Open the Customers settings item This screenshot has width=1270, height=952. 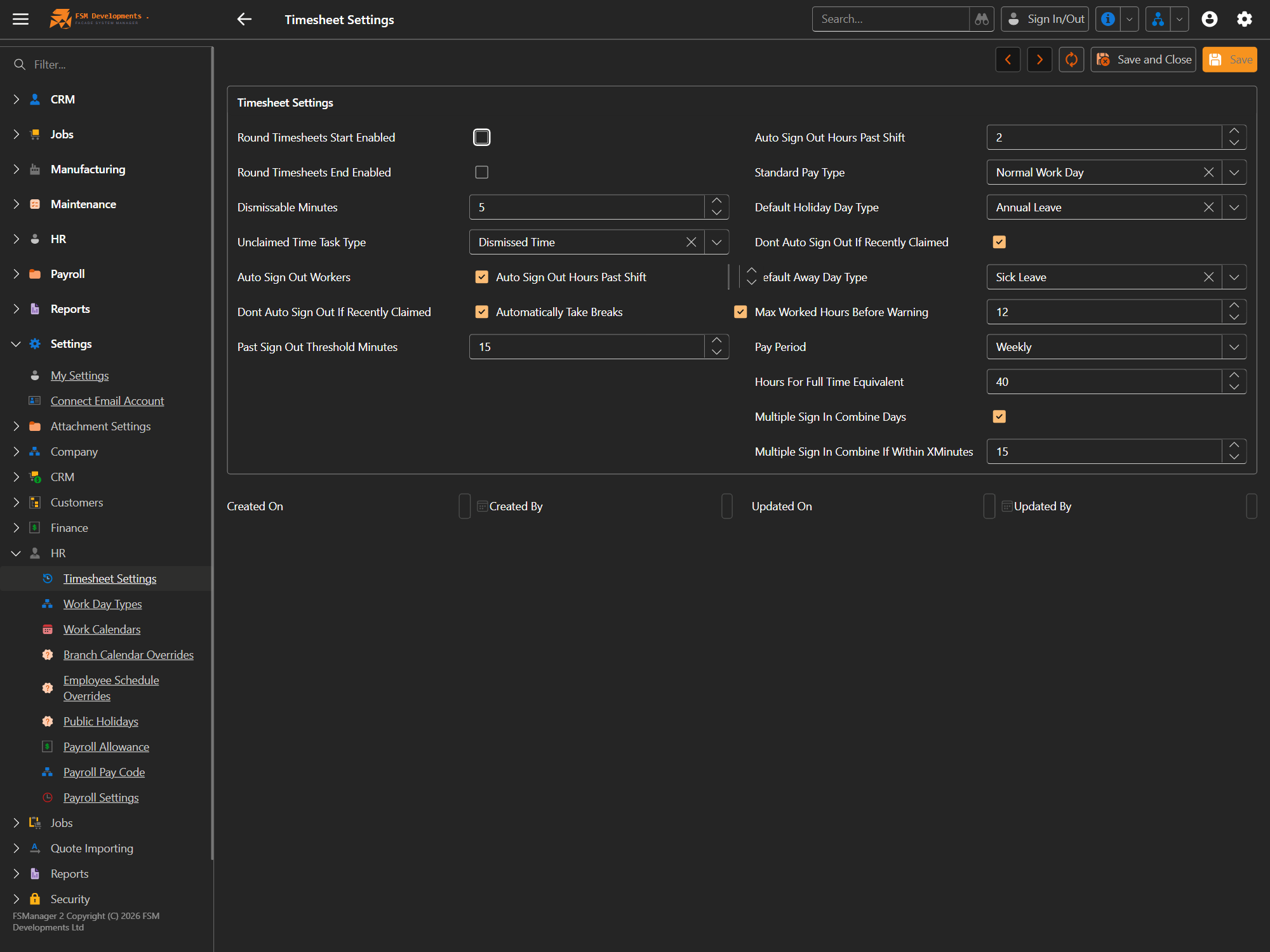click(77, 503)
